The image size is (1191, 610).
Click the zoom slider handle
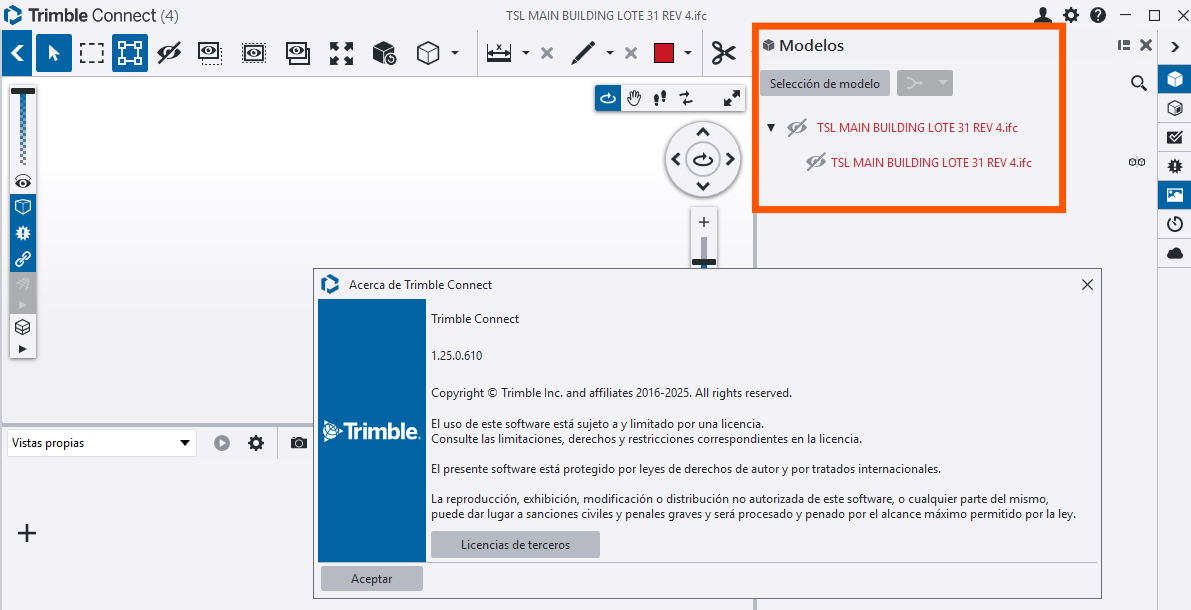(703, 262)
